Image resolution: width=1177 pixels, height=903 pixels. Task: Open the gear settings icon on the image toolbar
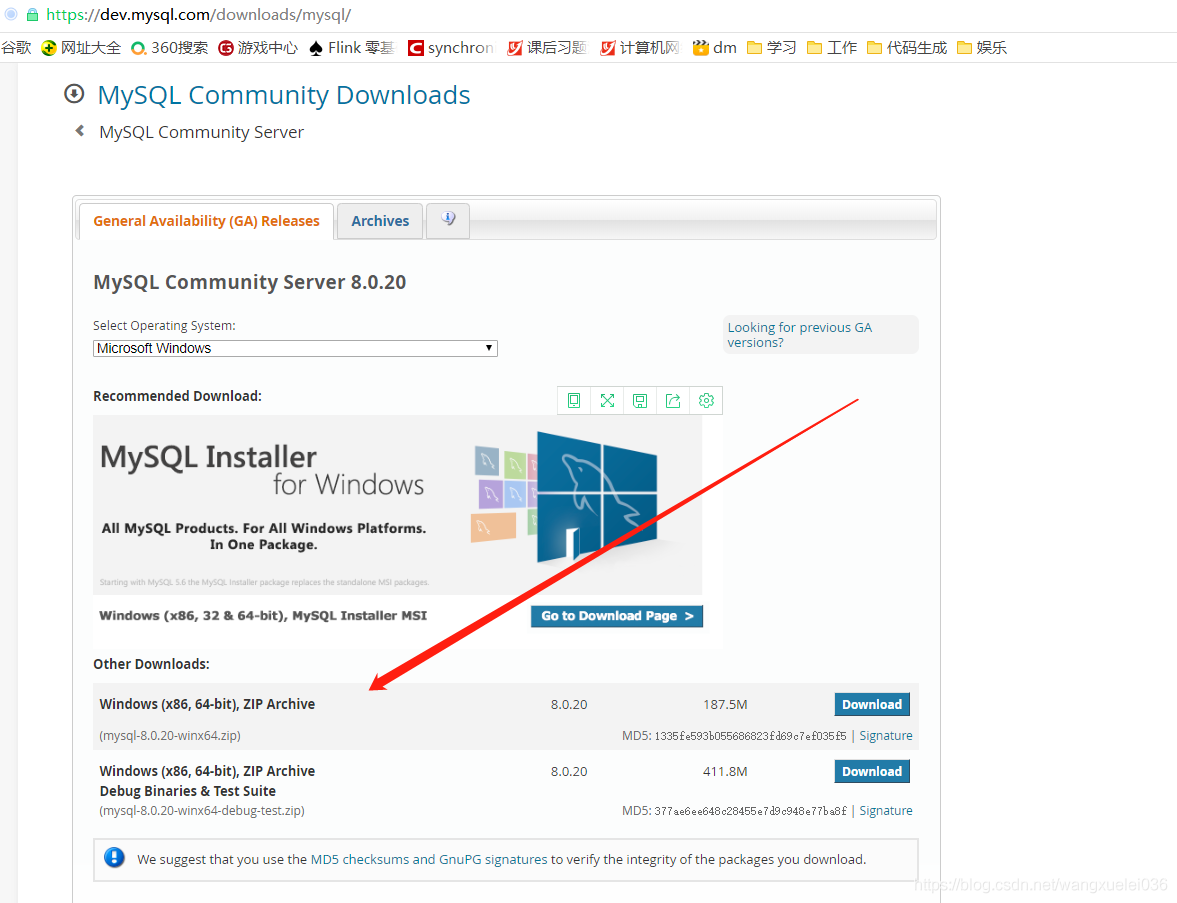706,399
